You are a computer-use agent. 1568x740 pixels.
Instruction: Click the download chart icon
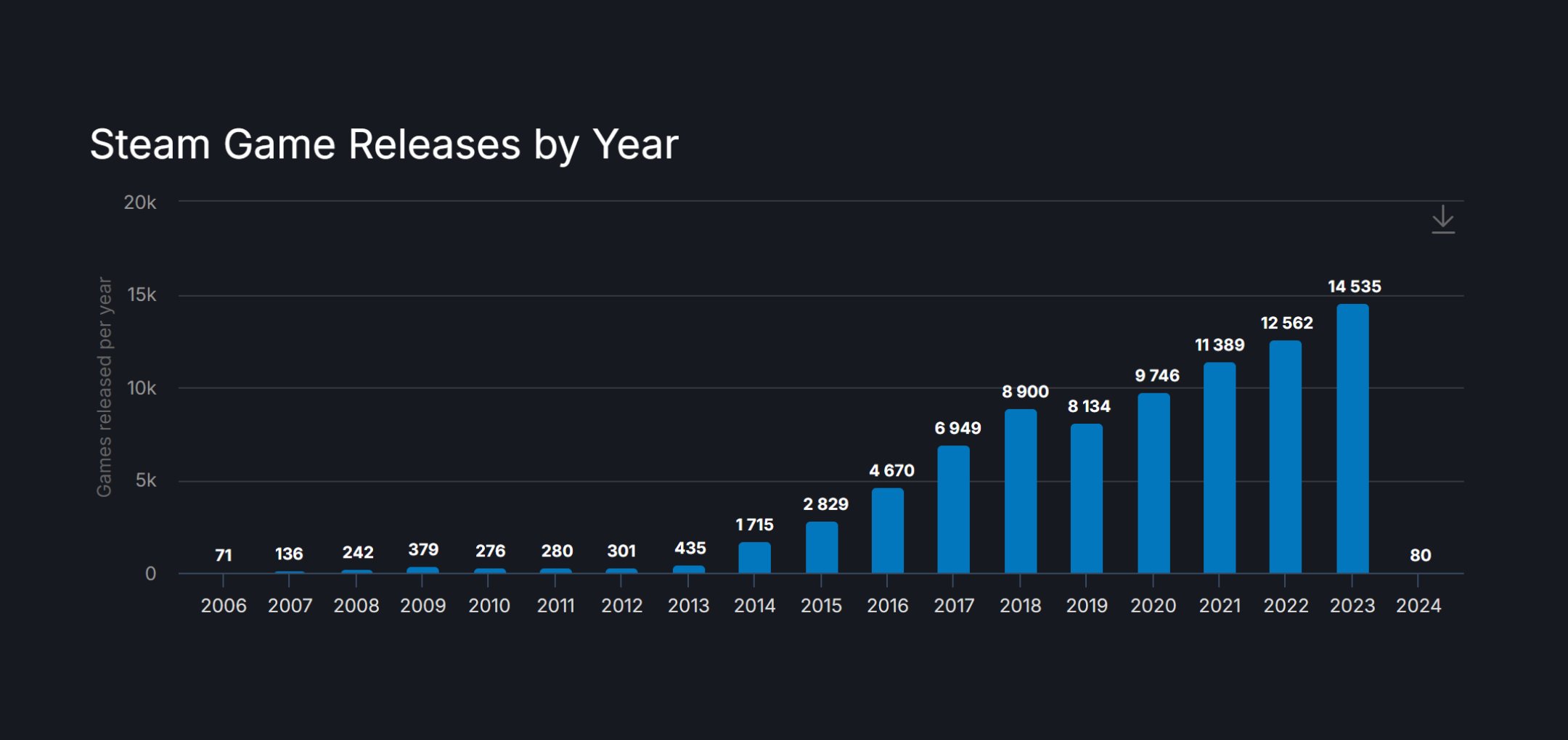(1442, 219)
